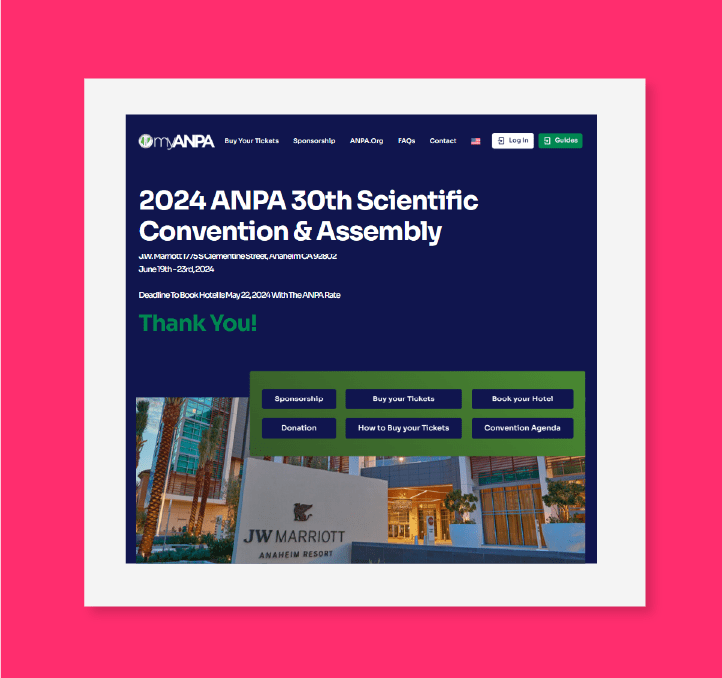Click the Log In button

click(x=513, y=141)
